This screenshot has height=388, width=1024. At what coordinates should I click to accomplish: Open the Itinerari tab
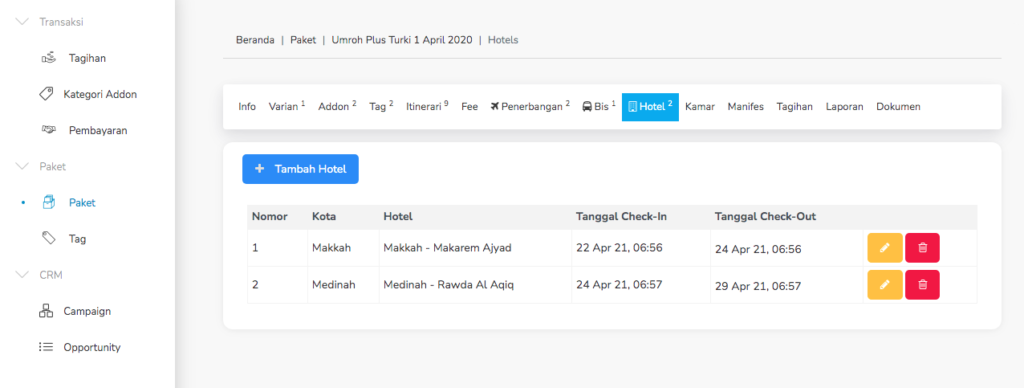[x=427, y=106]
